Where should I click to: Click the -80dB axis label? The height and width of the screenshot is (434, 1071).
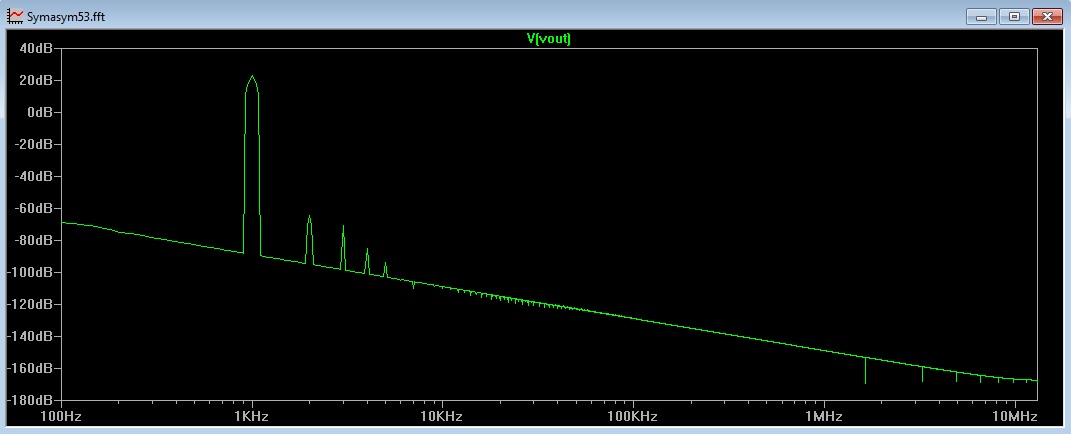[x=33, y=241]
